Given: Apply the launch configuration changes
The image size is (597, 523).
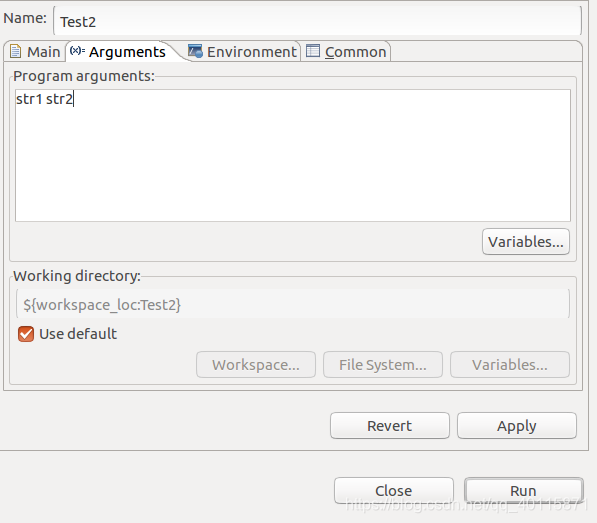Looking at the screenshot, I should pyautogui.click(x=517, y=426).
